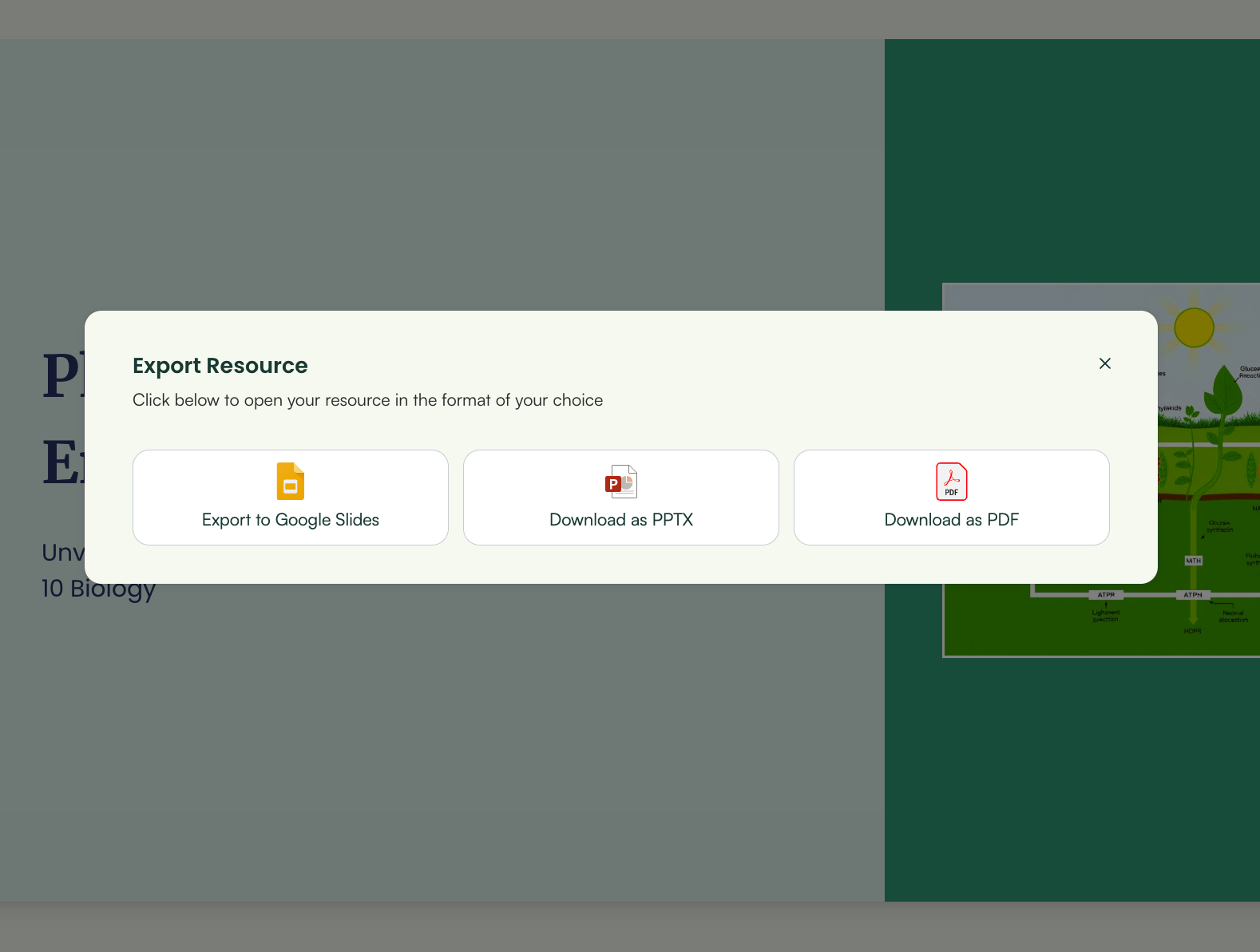
Task: Click the PDF file icon
Action: point(952,482)
